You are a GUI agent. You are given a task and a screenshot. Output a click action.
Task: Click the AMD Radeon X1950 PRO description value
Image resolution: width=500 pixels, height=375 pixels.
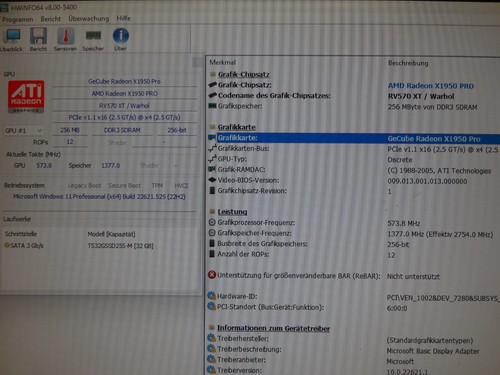pyautogui.click(x=431, y=86)
